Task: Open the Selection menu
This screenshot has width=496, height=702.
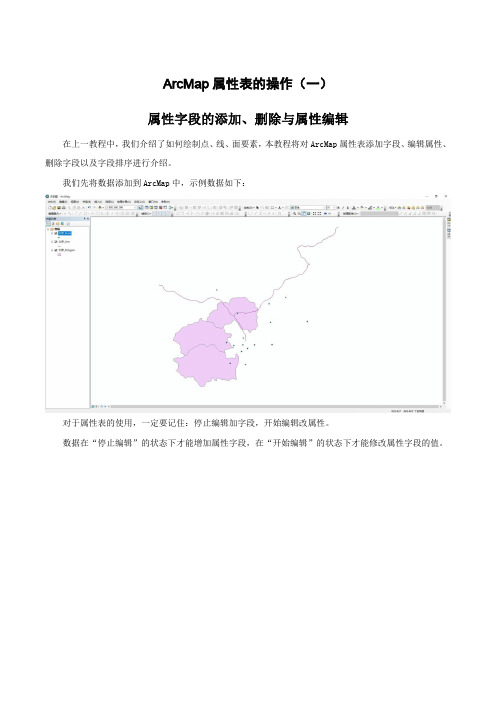Action: [110, 202]
